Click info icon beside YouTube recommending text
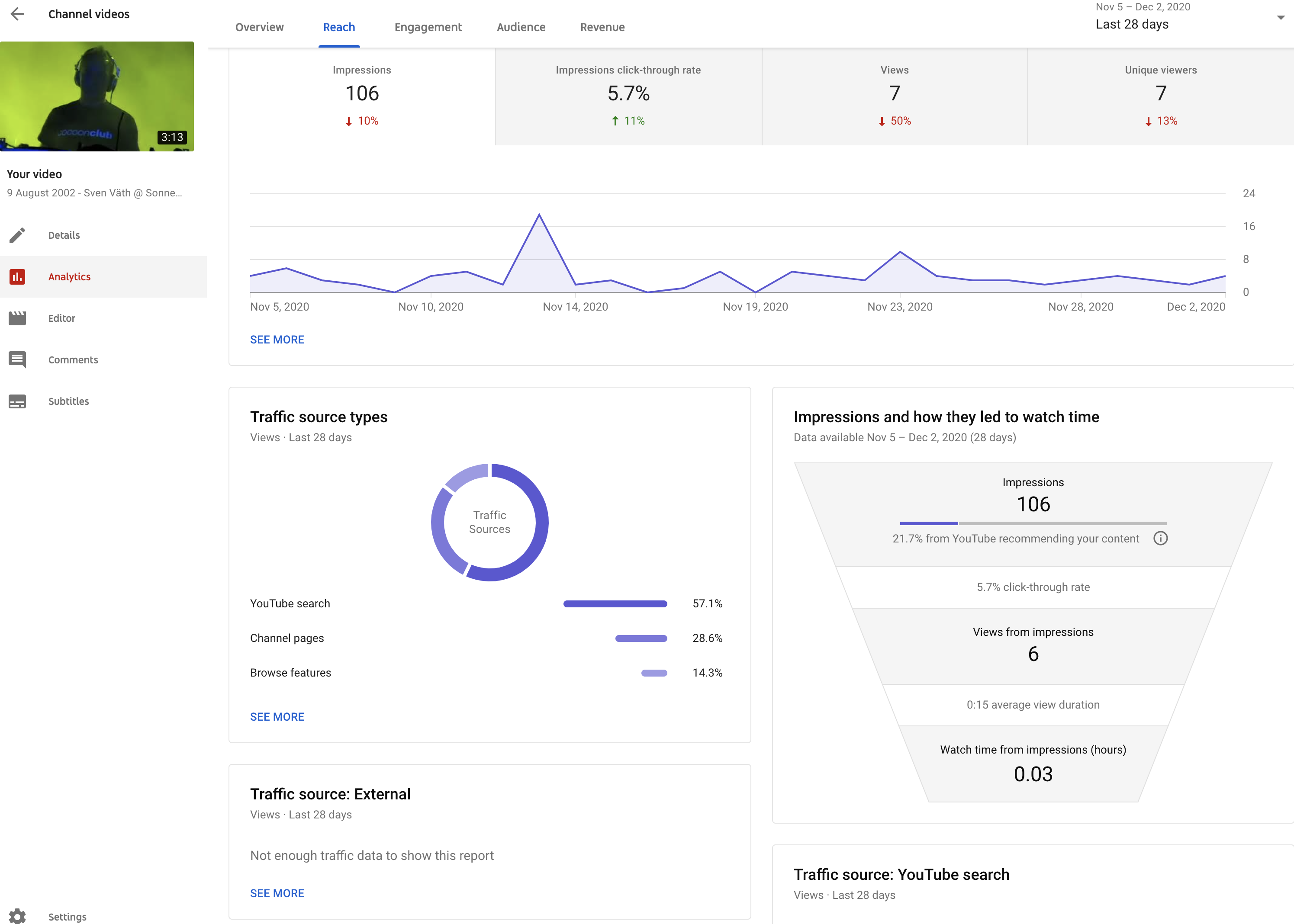Screen dimensions: 1294x924 pos(1160,538)
